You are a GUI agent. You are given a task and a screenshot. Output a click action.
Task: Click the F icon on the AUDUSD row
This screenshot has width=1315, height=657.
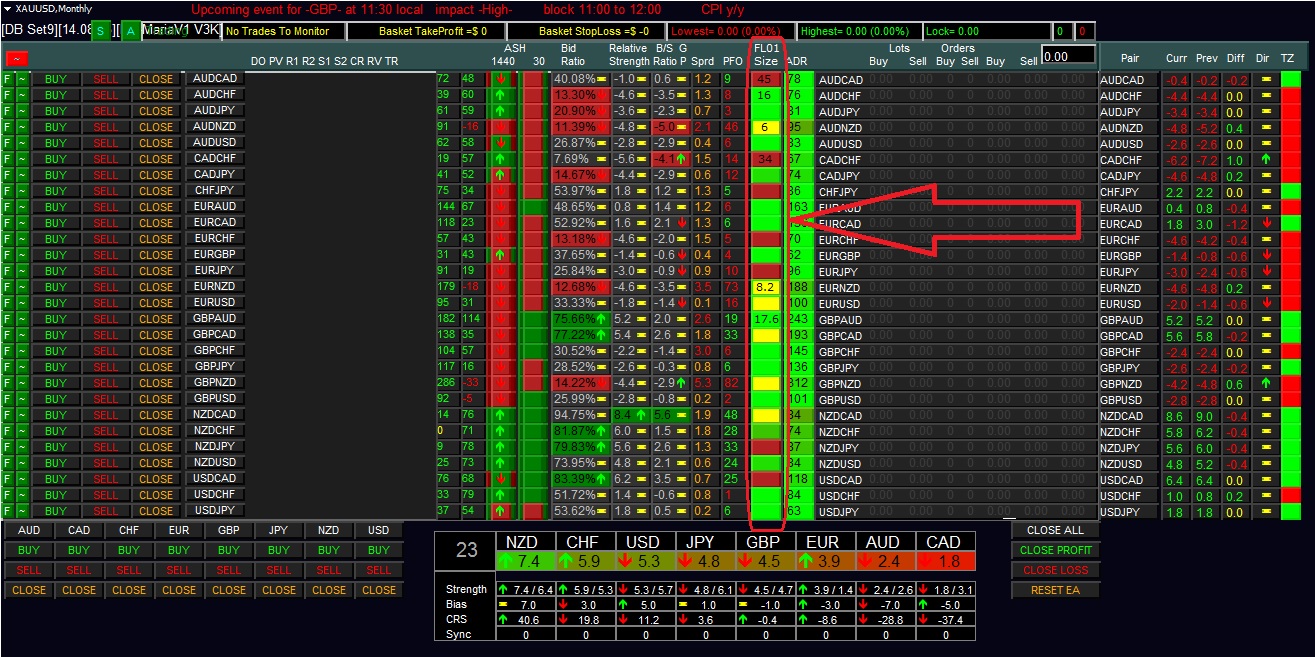8,143
